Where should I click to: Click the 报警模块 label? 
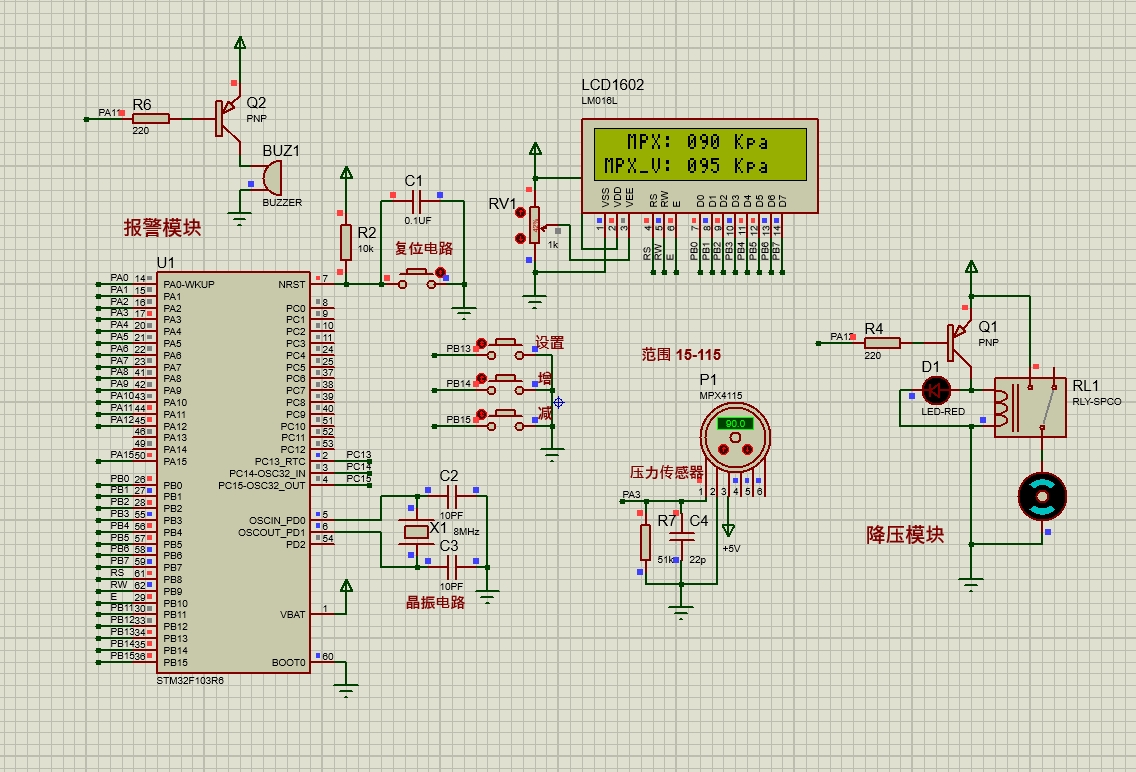tap(162, 227)
